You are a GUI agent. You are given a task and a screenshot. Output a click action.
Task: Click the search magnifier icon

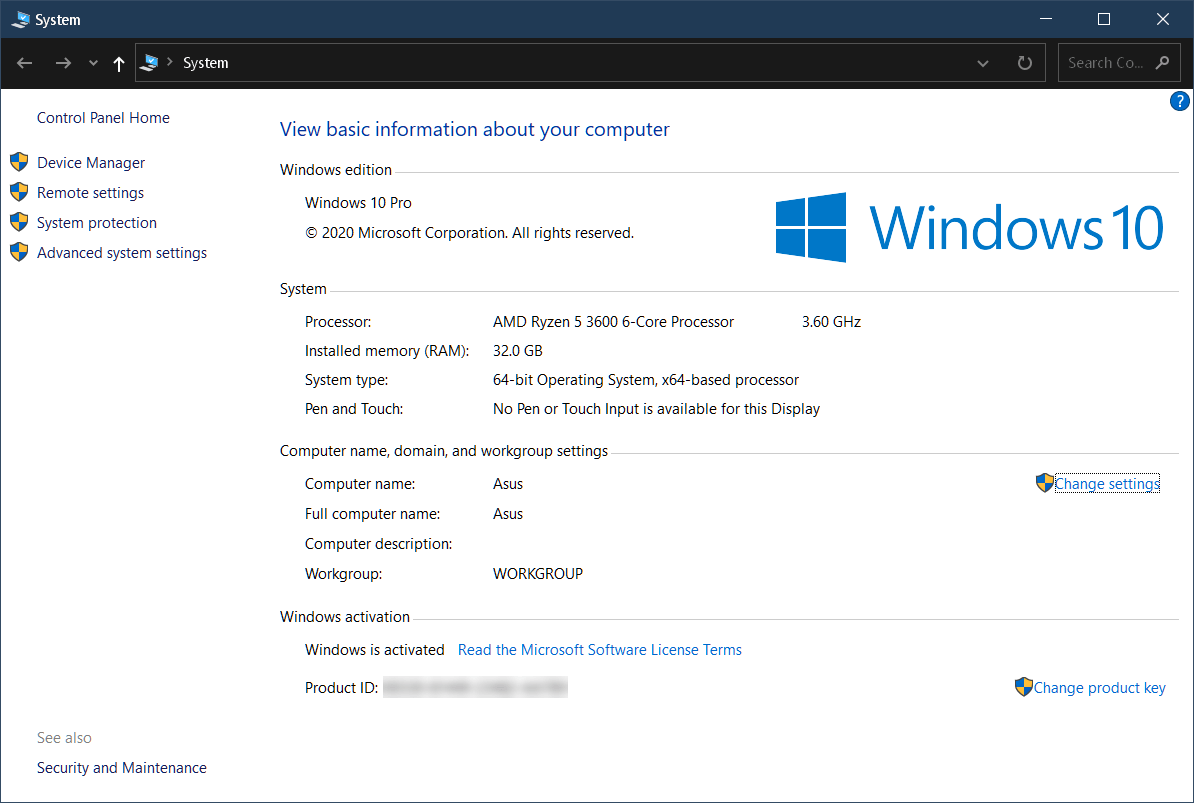pos(1162,63)
